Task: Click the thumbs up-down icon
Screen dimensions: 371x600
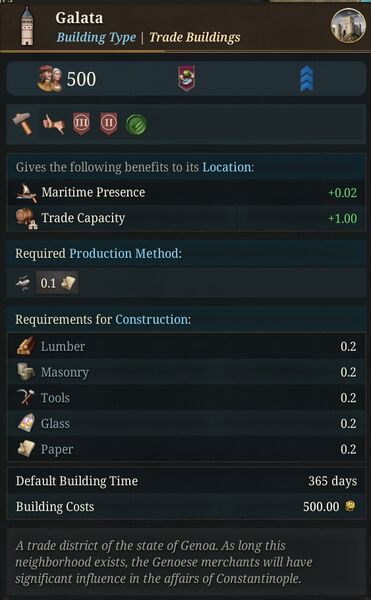Action: point(54,124)
